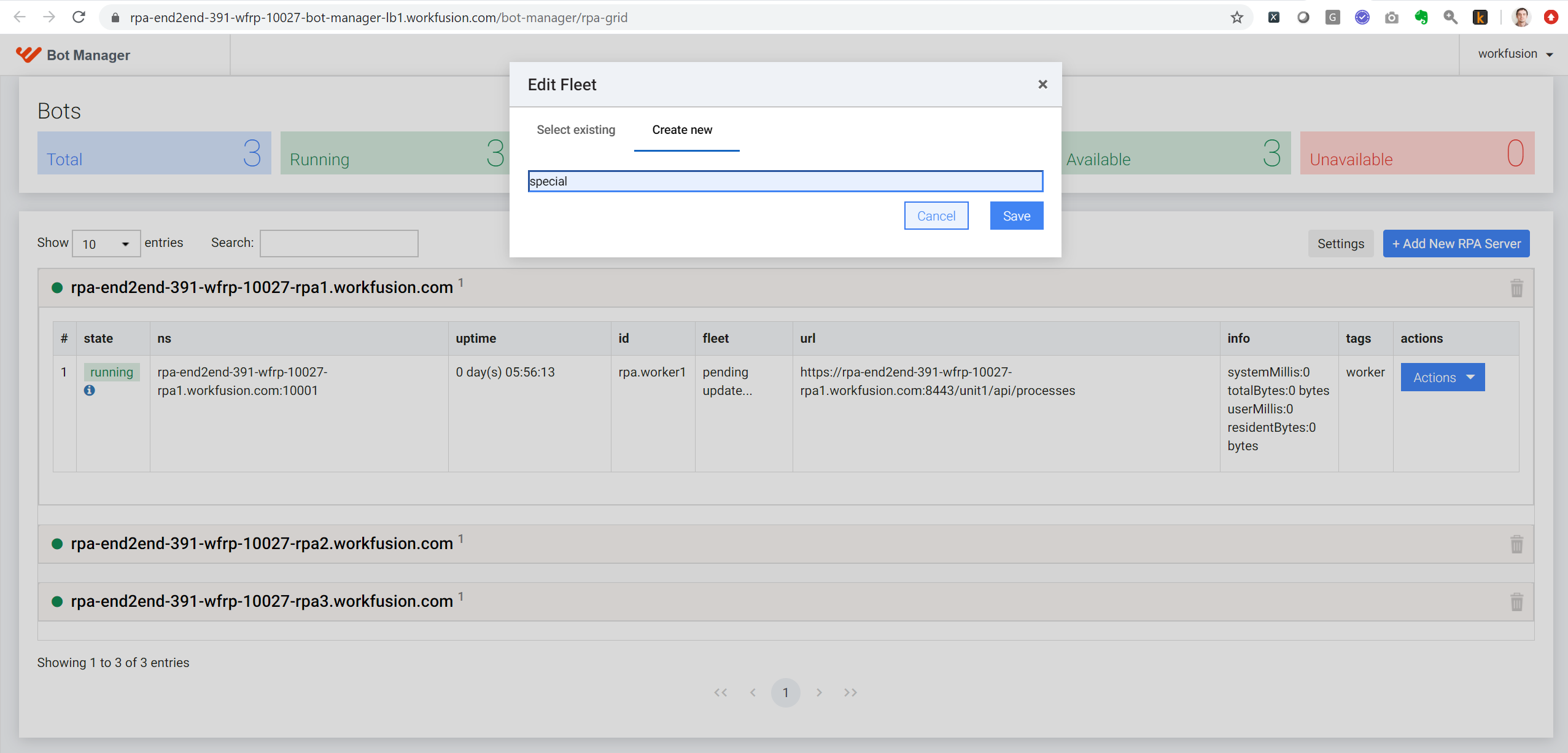Viewport: 1568px width, 753px height.
Task: Open the Show entries count dropdown
Action: pos(106,244)
